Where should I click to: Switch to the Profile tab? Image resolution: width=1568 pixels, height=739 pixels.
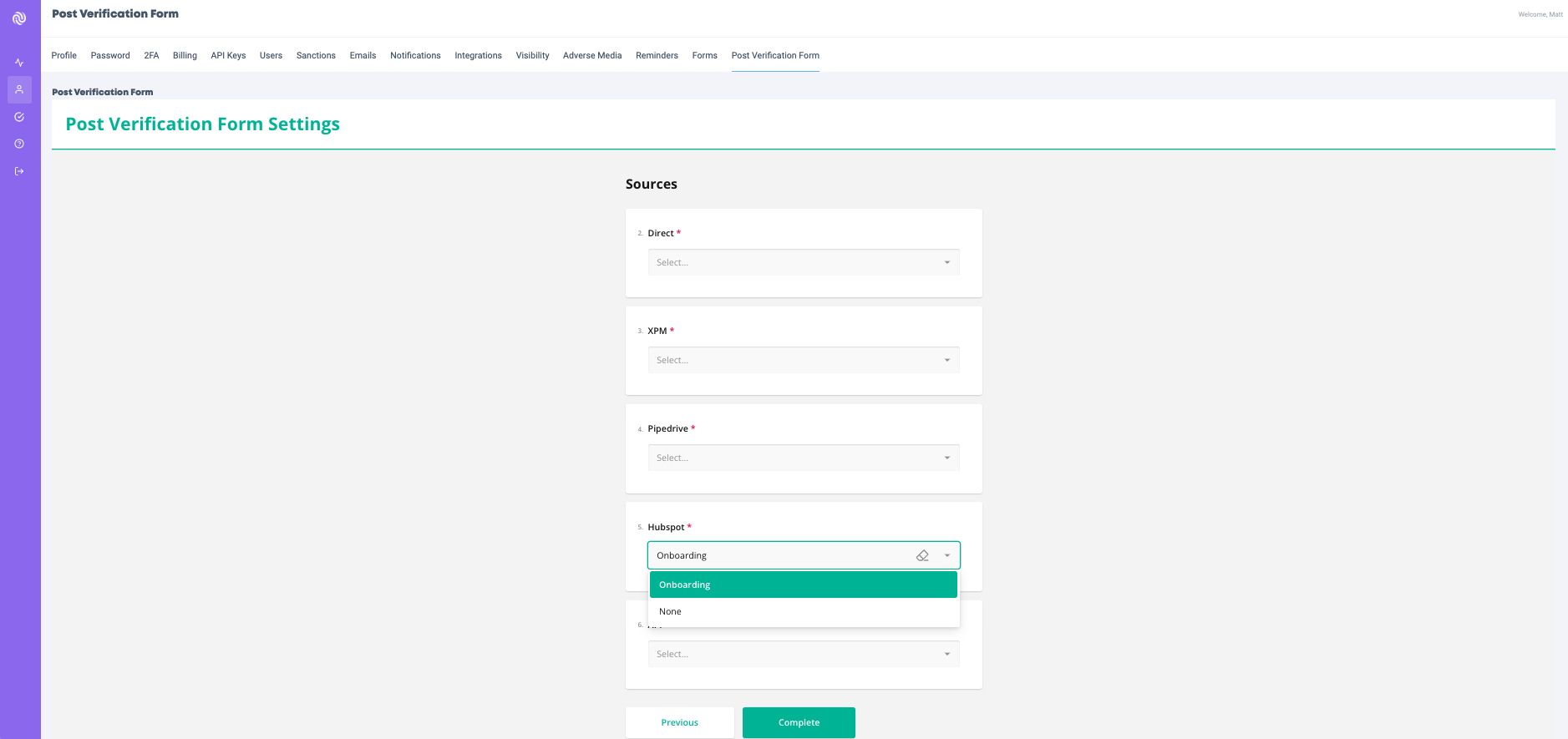64,55
